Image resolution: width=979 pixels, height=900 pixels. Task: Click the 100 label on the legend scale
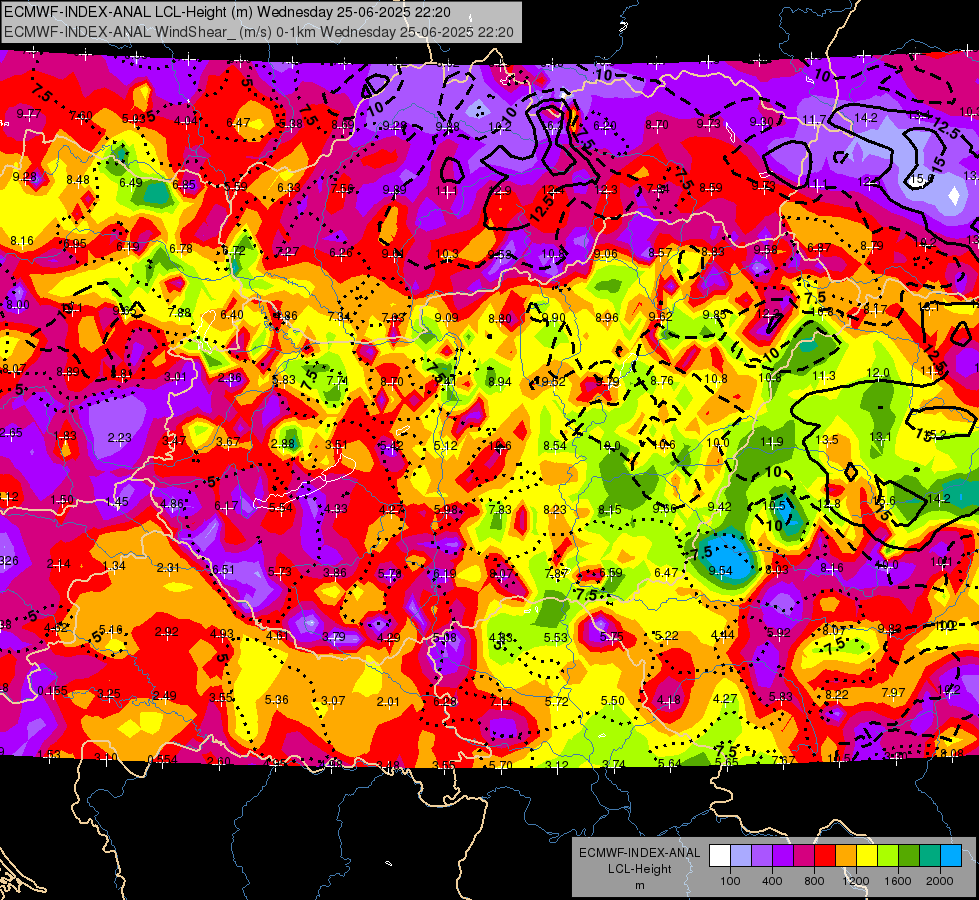click(x=730, y=881)
